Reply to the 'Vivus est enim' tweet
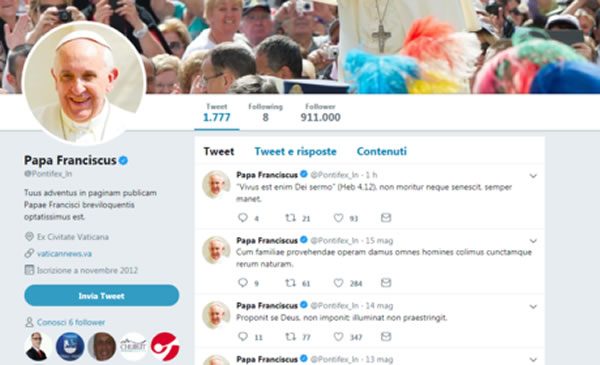 (x=243, y=218)
